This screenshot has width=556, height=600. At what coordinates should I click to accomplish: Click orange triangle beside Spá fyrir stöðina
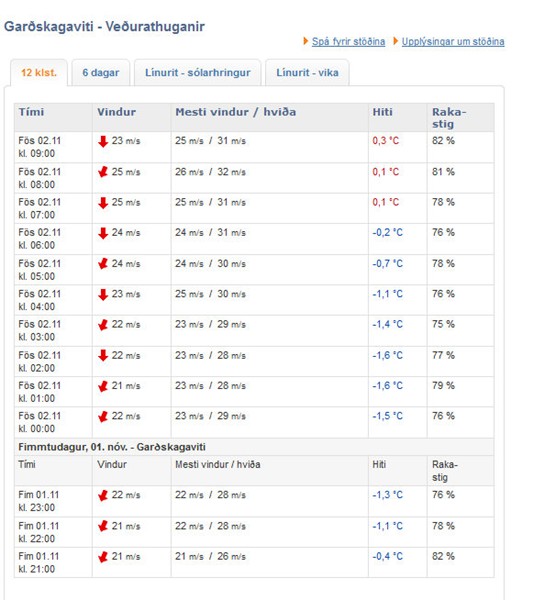(305, 41)
